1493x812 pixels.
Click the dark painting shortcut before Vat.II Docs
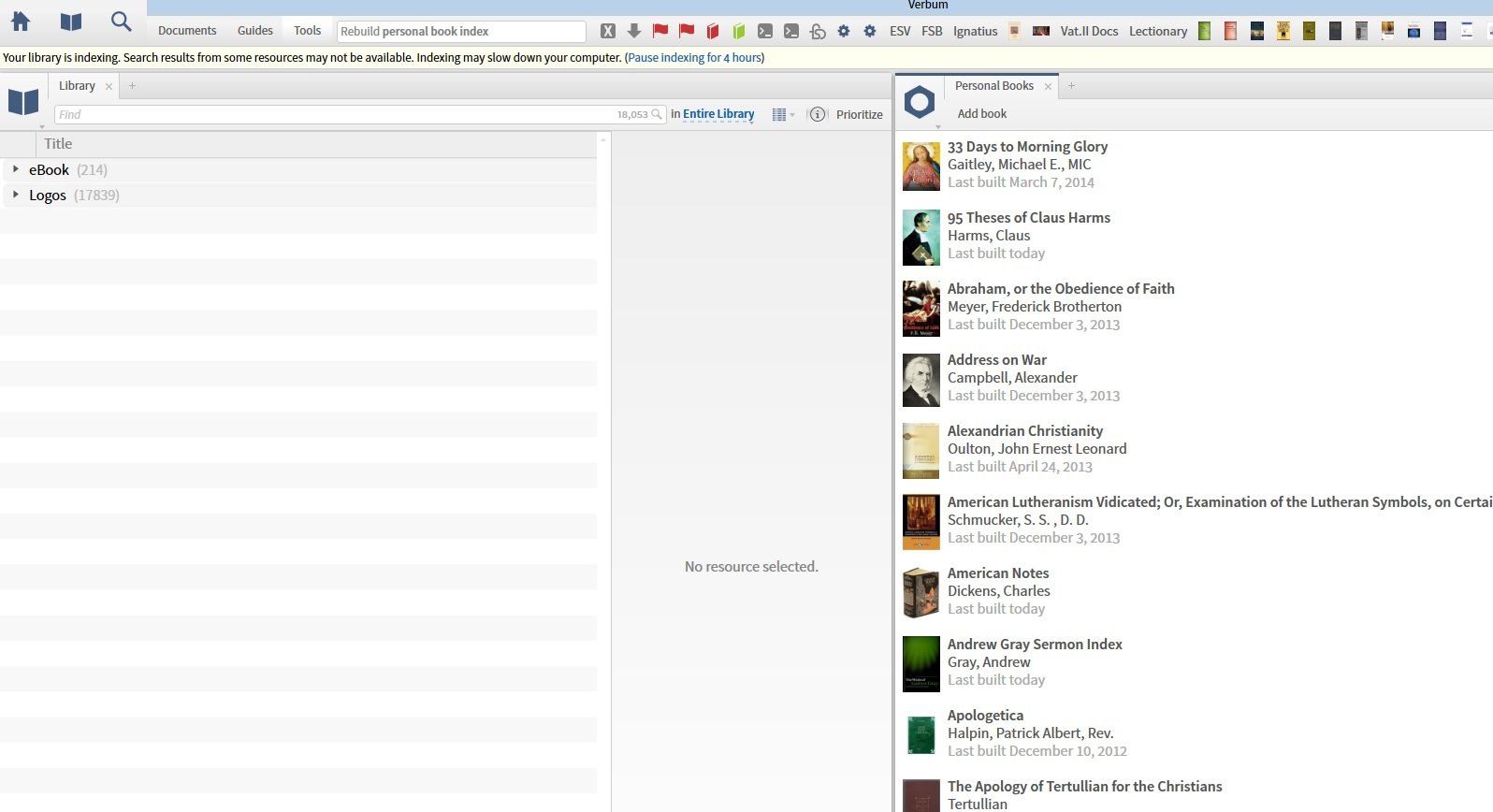[1041, 31]
